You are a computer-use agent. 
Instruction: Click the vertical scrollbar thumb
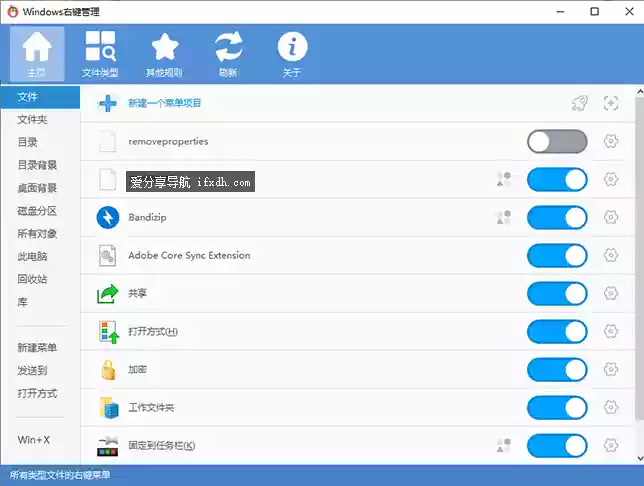click(640, 259)
